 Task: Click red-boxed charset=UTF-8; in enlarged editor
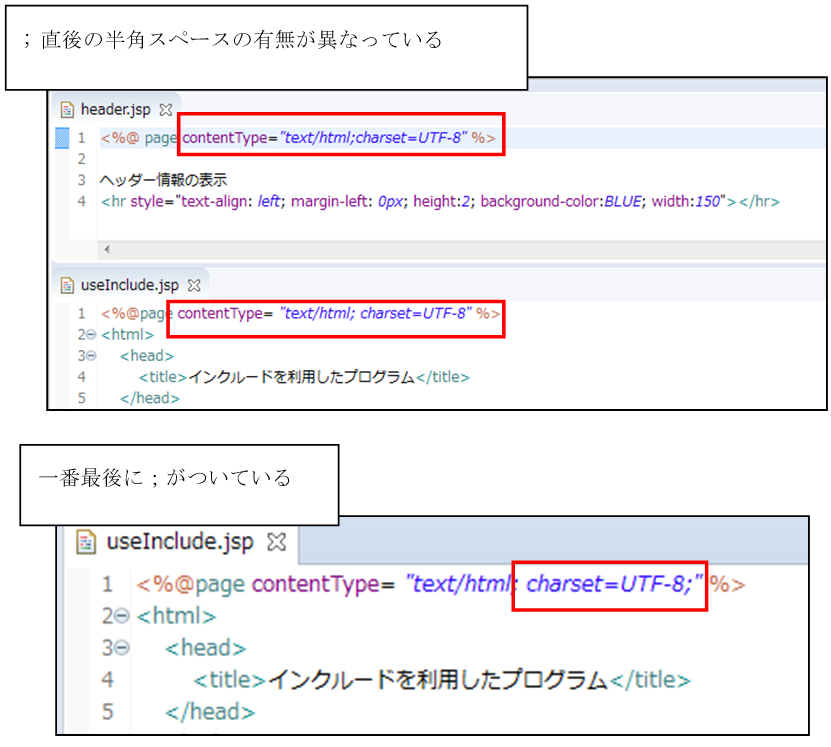[610, 584]
